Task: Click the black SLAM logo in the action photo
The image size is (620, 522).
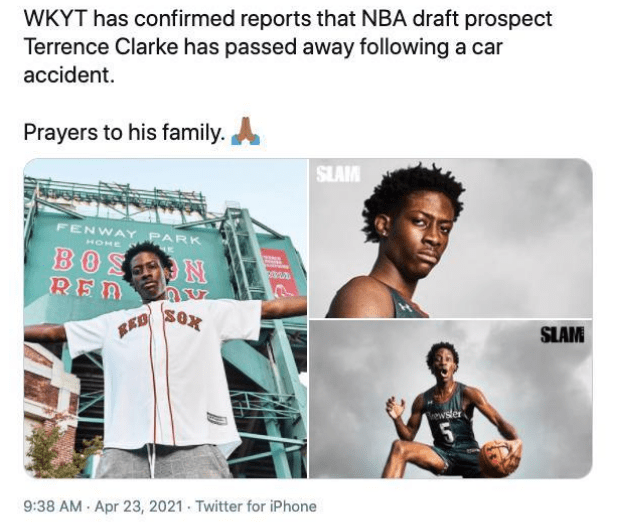Action: click(562, 335)
